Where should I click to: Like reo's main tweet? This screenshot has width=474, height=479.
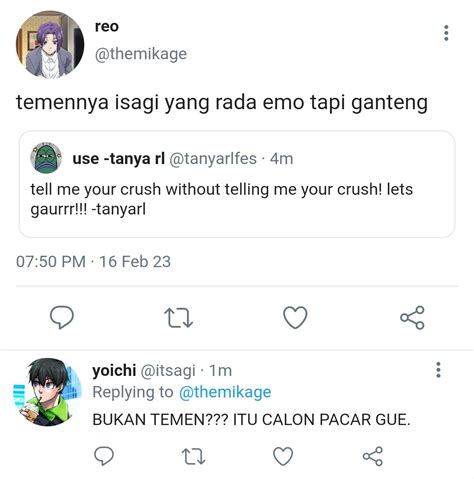[295, 317]
